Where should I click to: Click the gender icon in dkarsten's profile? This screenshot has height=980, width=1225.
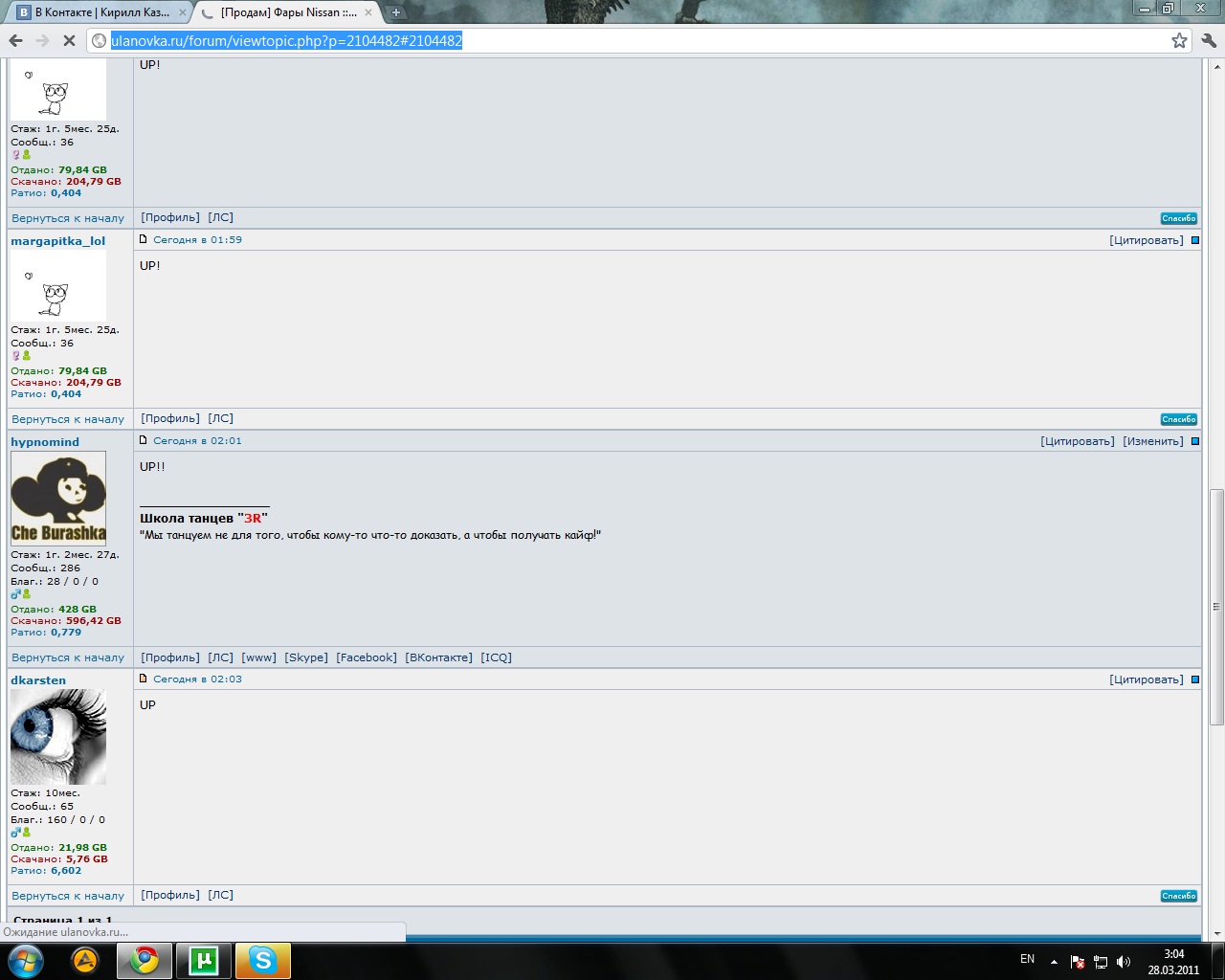15,833
